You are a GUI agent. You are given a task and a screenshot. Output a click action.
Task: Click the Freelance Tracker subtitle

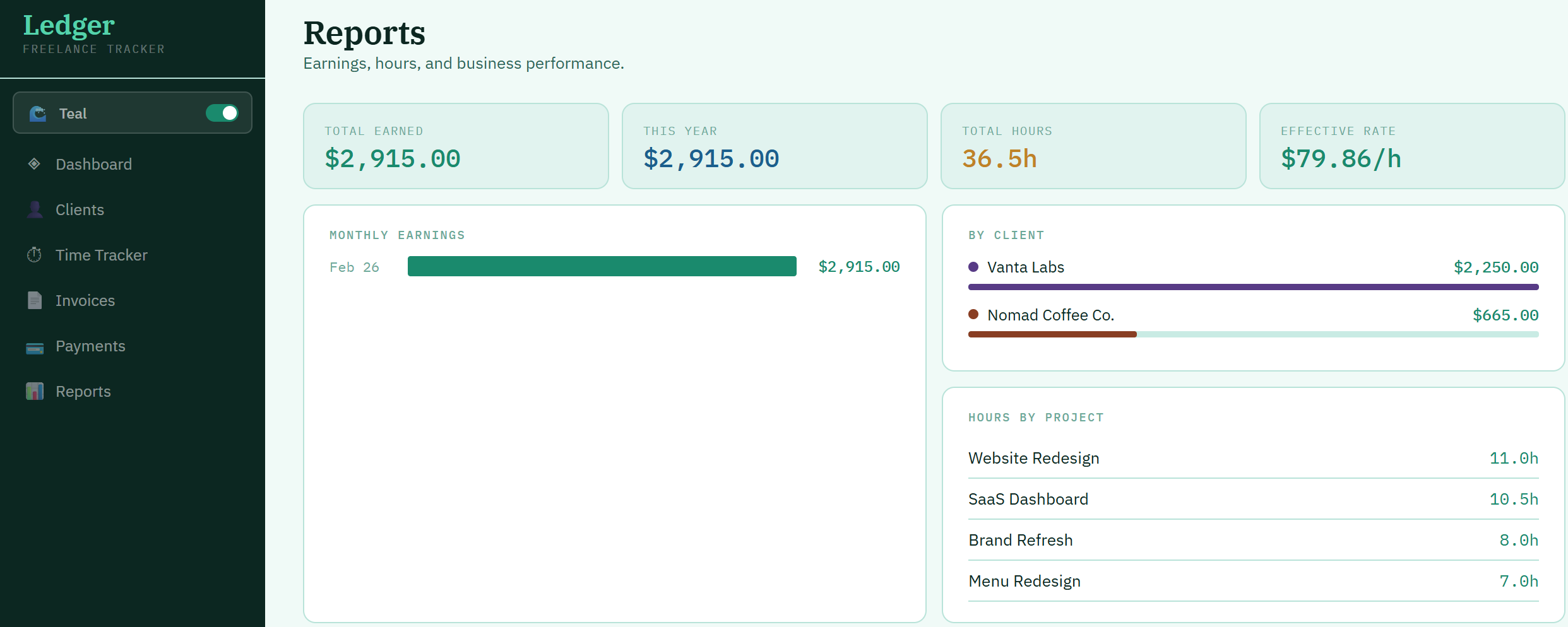[x=93, y=49]
